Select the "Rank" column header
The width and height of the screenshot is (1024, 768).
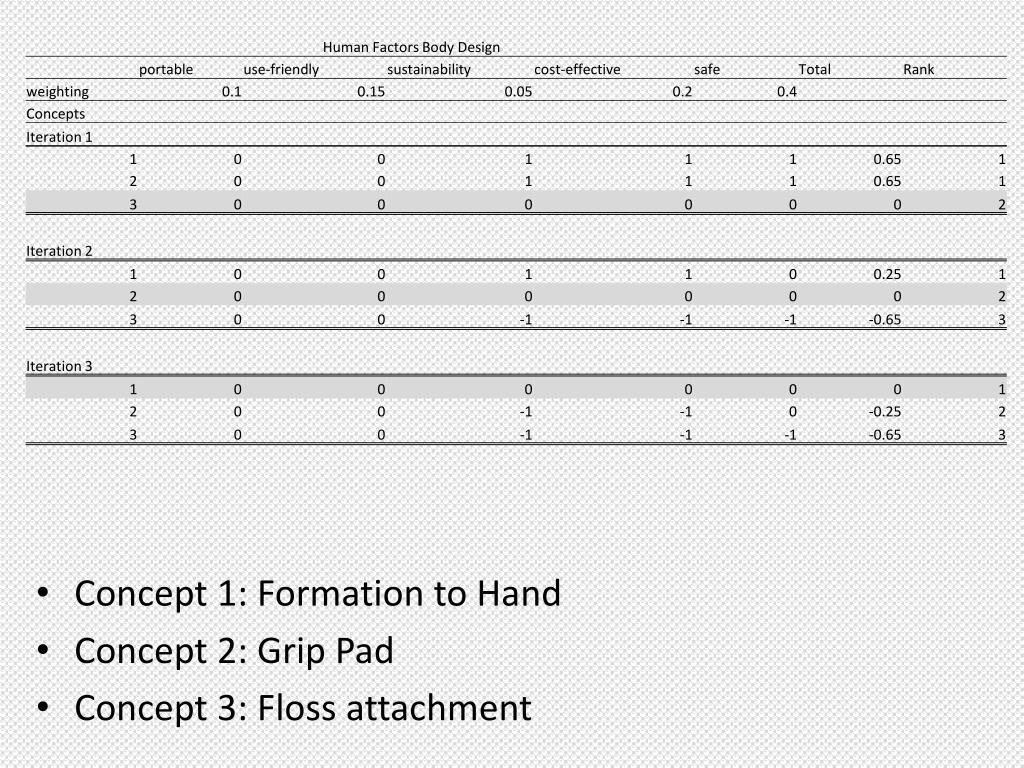[918, 69]
